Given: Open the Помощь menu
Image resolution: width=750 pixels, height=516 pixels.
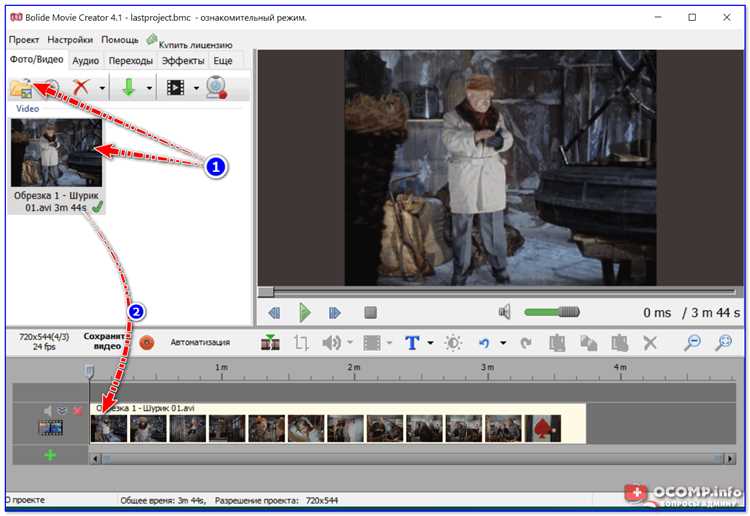Looking at the screenshot, I should tap(120, 40).
